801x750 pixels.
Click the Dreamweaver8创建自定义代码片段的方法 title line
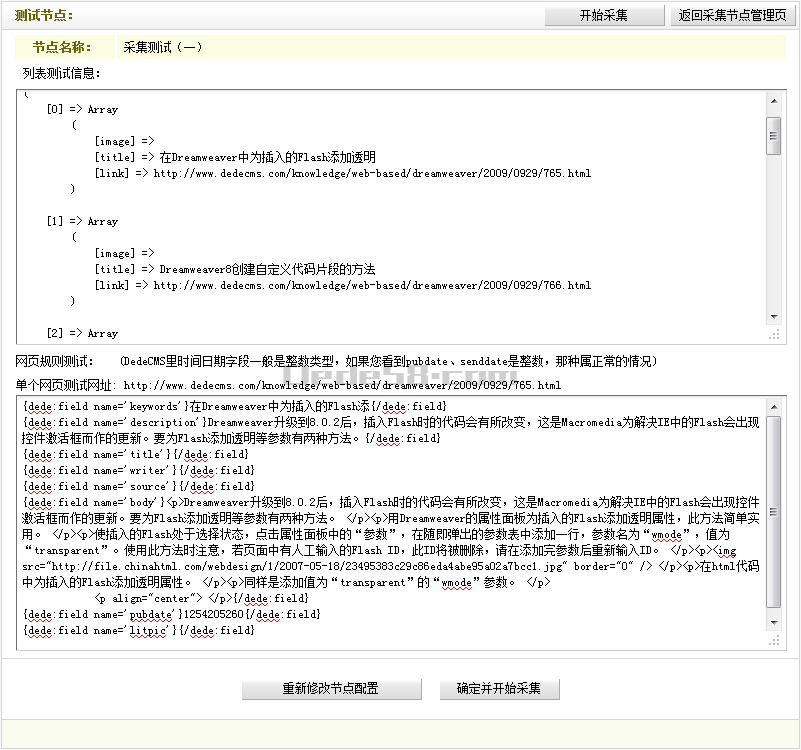[x=267, y=269]
